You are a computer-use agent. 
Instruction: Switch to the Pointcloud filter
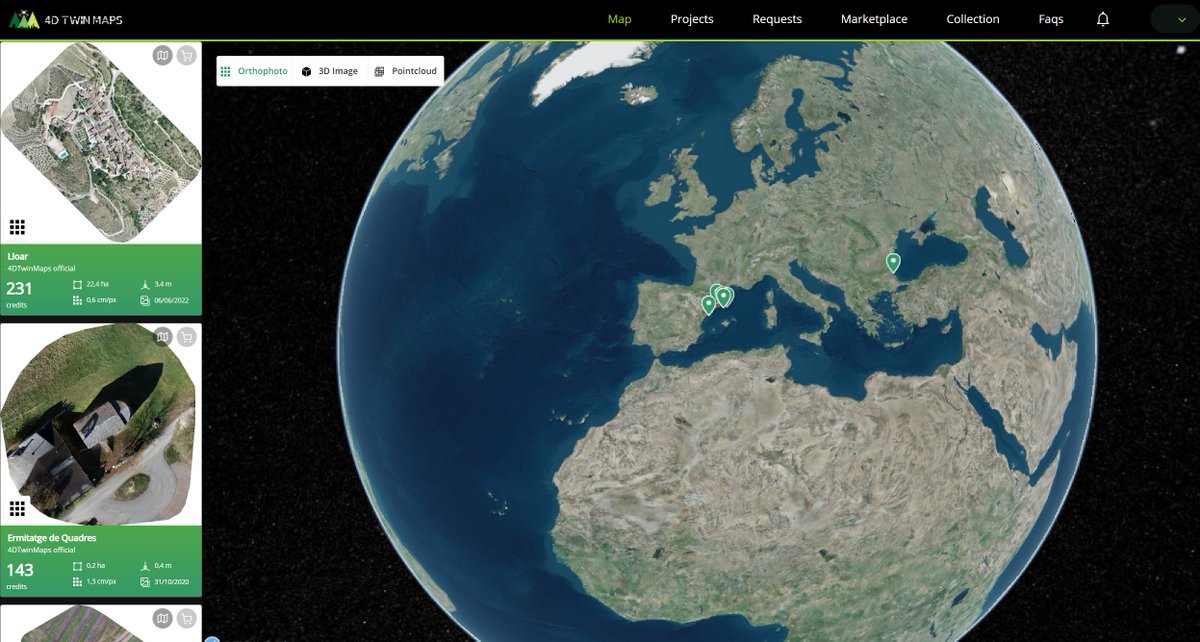click(x=405, y=71)
